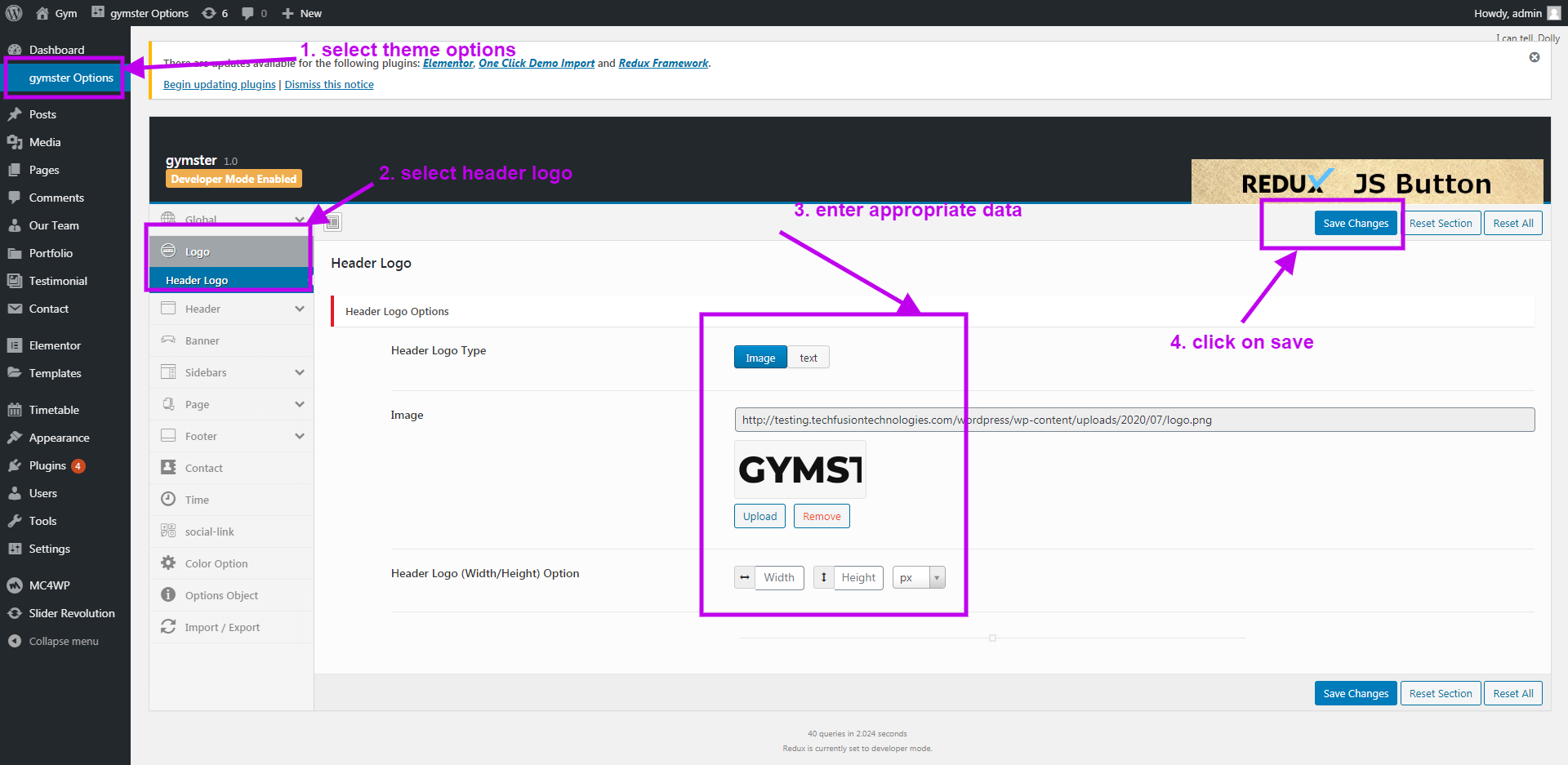Image resolution: width=1568 pixels, height=765 pixels.
Task: Click the expand-all sections icon beside Global
Action: tap(333, 222)
